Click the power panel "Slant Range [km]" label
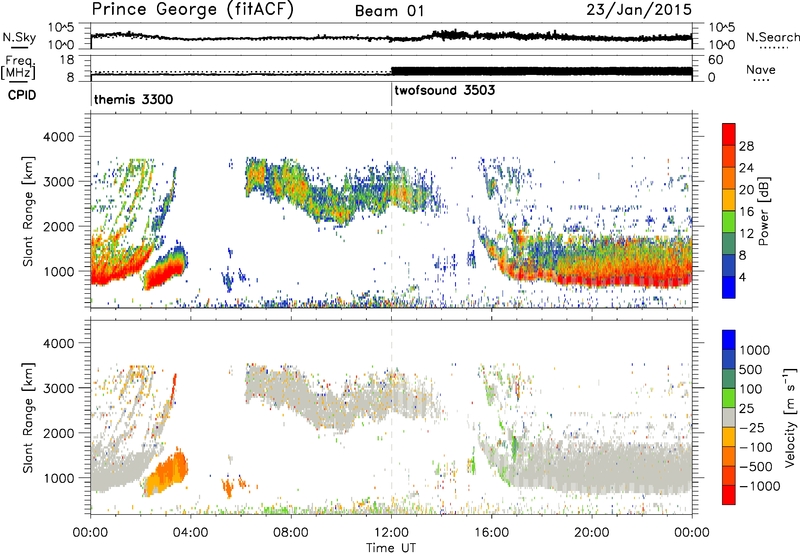Viewport: 800px width, 554px height. pyautogui.click(x=28, y=211)
